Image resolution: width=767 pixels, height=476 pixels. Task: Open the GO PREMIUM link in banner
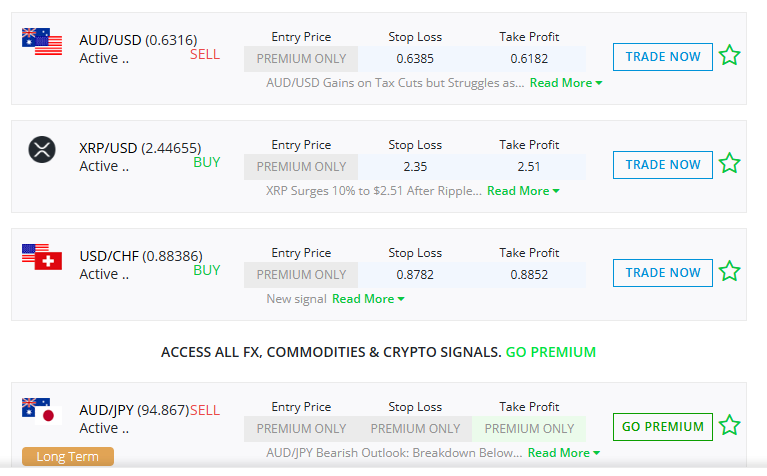pyautogui.click(x=550, y=352)
